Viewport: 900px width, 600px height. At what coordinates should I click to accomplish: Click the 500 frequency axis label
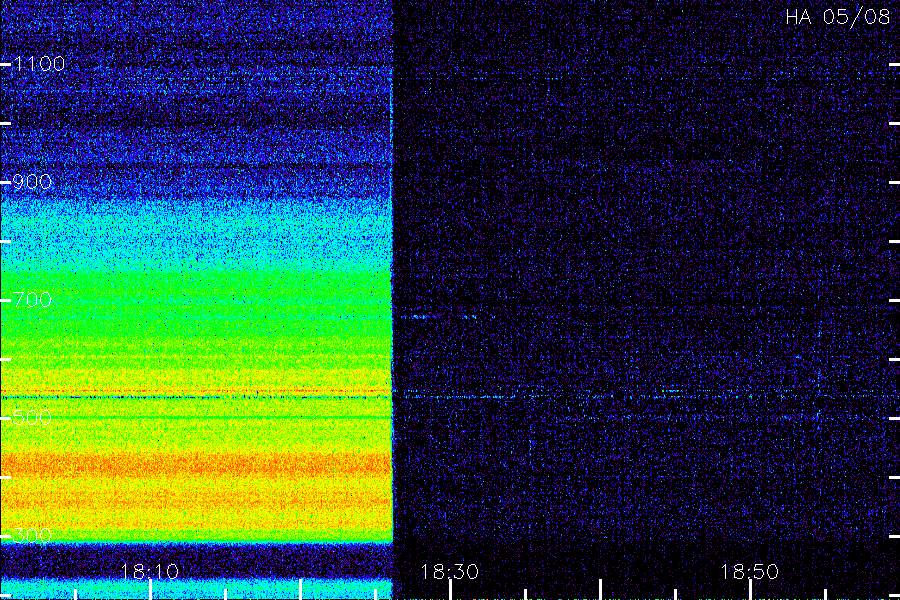[x=32, y=417]
